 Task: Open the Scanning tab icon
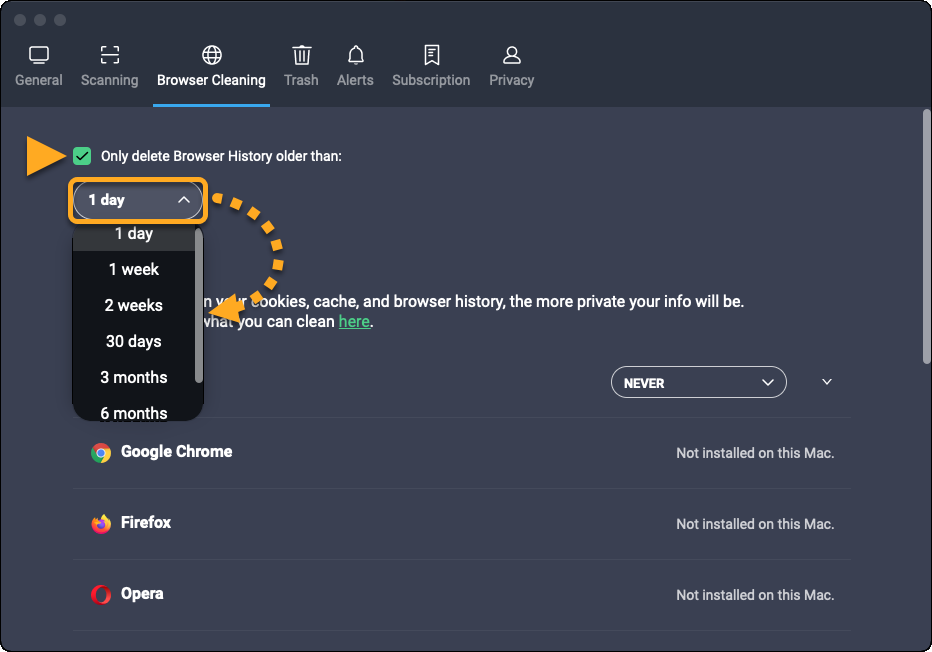pyautogui.click(x=110, y=55)
